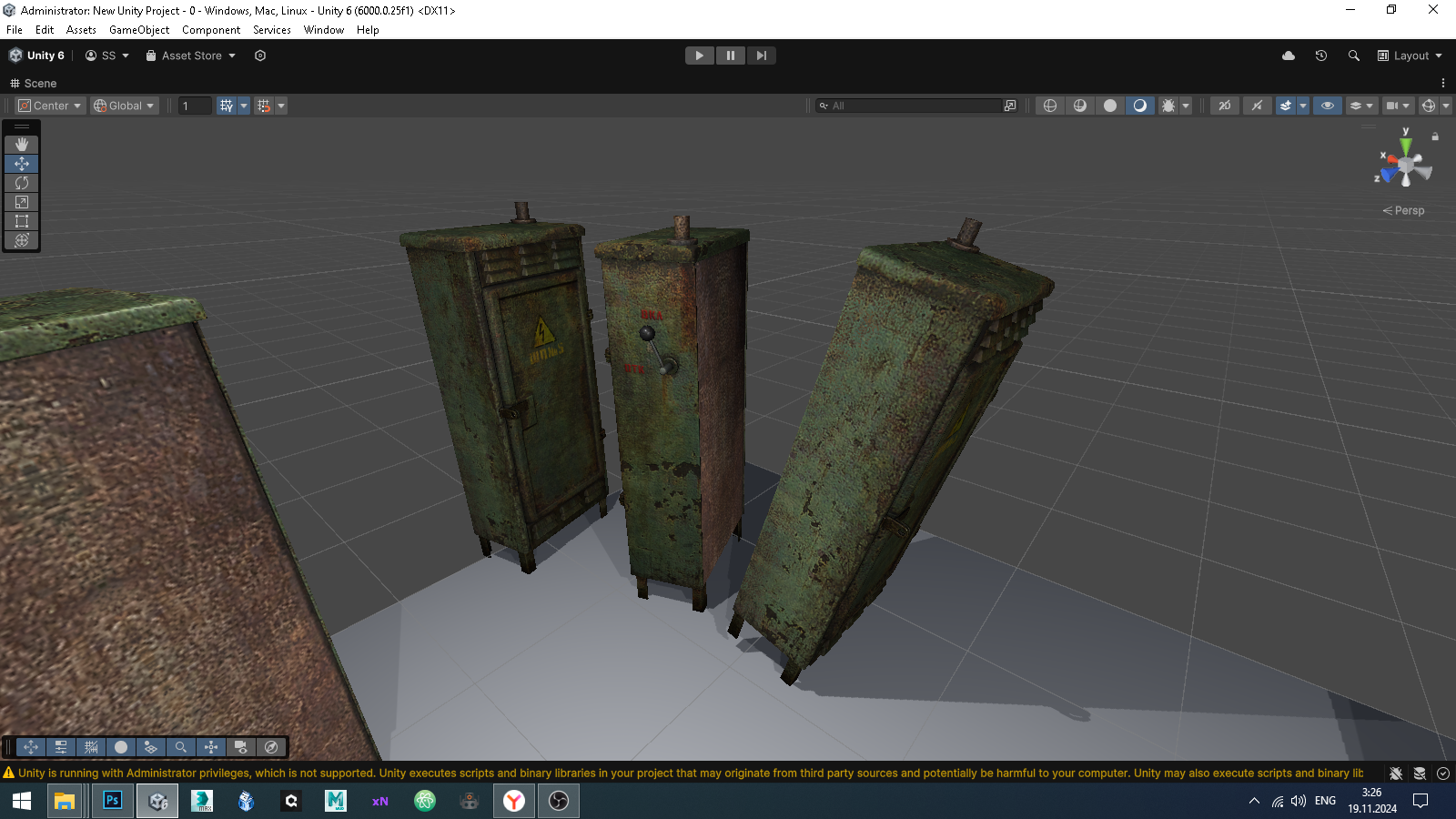Screen dimensions: 1456x819
Task: Select the Hand view tool
Action: pos(22,145)
